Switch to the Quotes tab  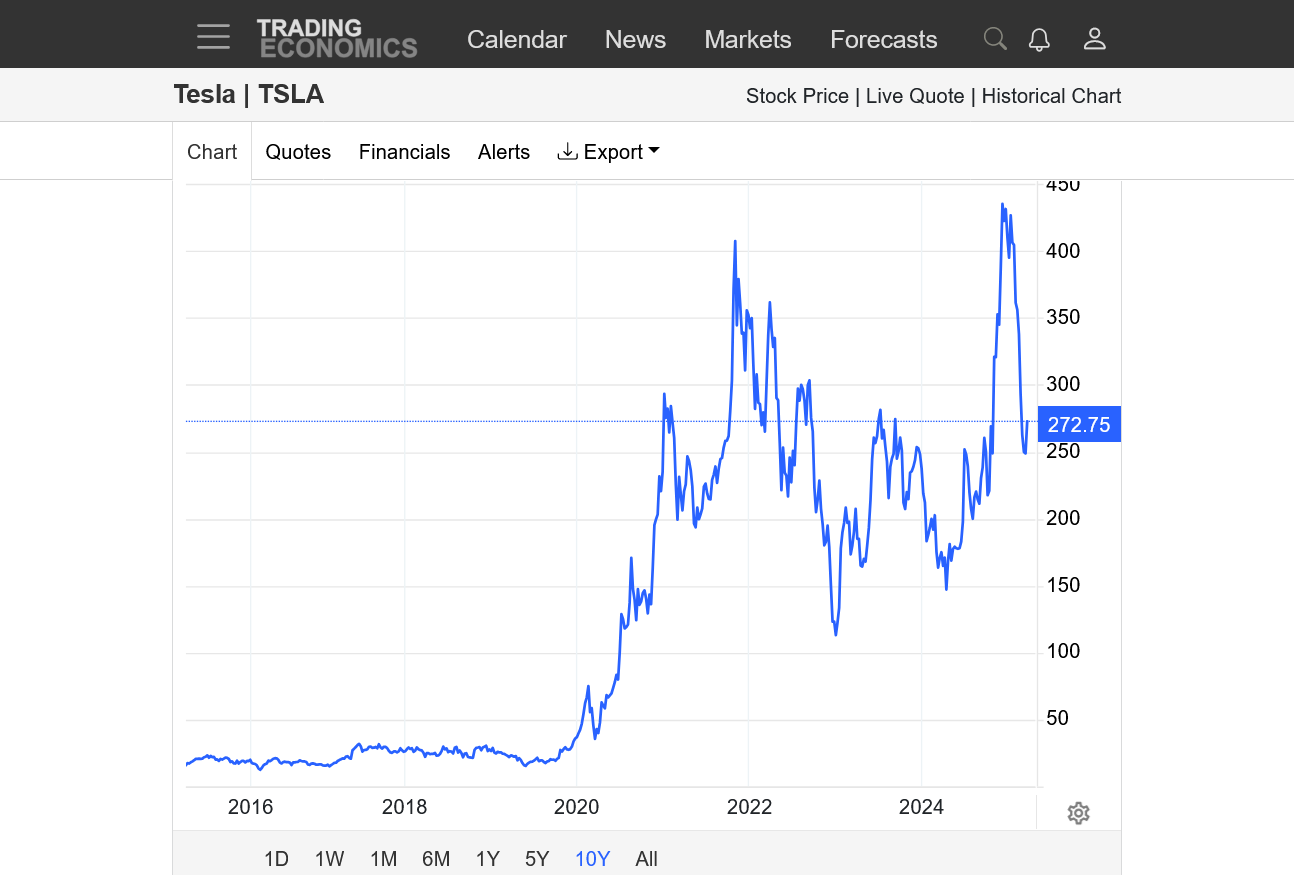298,152
